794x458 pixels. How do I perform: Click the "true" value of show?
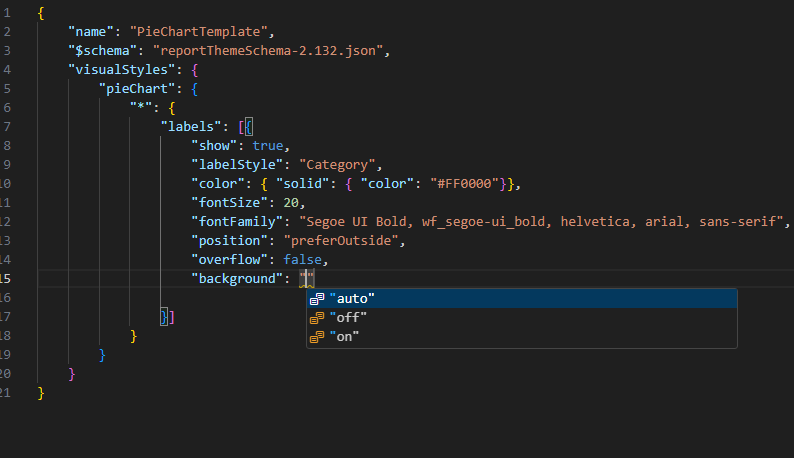click(x=267, y=145)
